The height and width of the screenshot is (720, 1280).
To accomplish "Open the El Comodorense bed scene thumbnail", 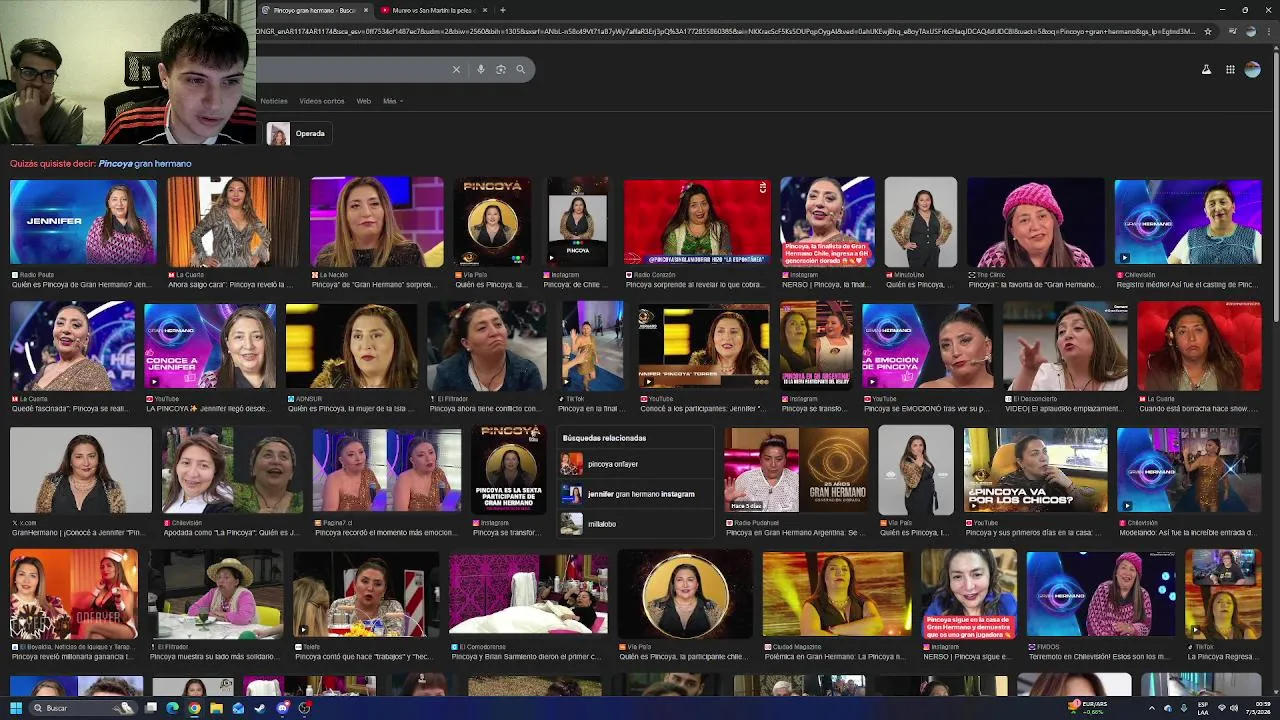I will (528, 594).
